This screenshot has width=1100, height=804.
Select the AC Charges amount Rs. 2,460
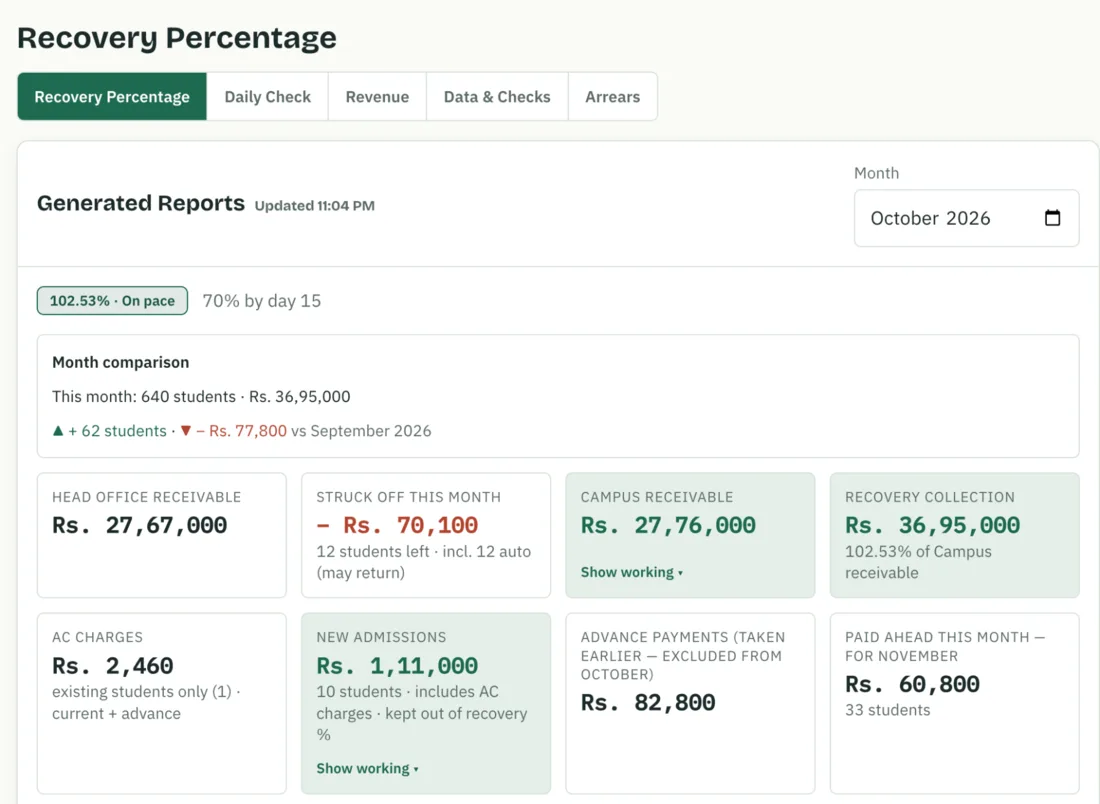[x=112, y=666]
